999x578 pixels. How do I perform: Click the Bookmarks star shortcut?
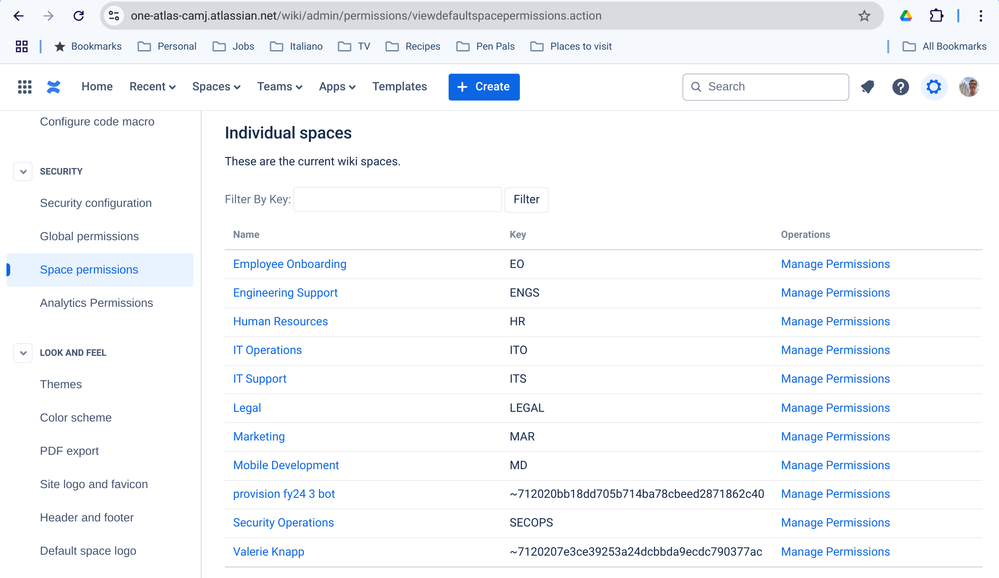pos(88,47)
